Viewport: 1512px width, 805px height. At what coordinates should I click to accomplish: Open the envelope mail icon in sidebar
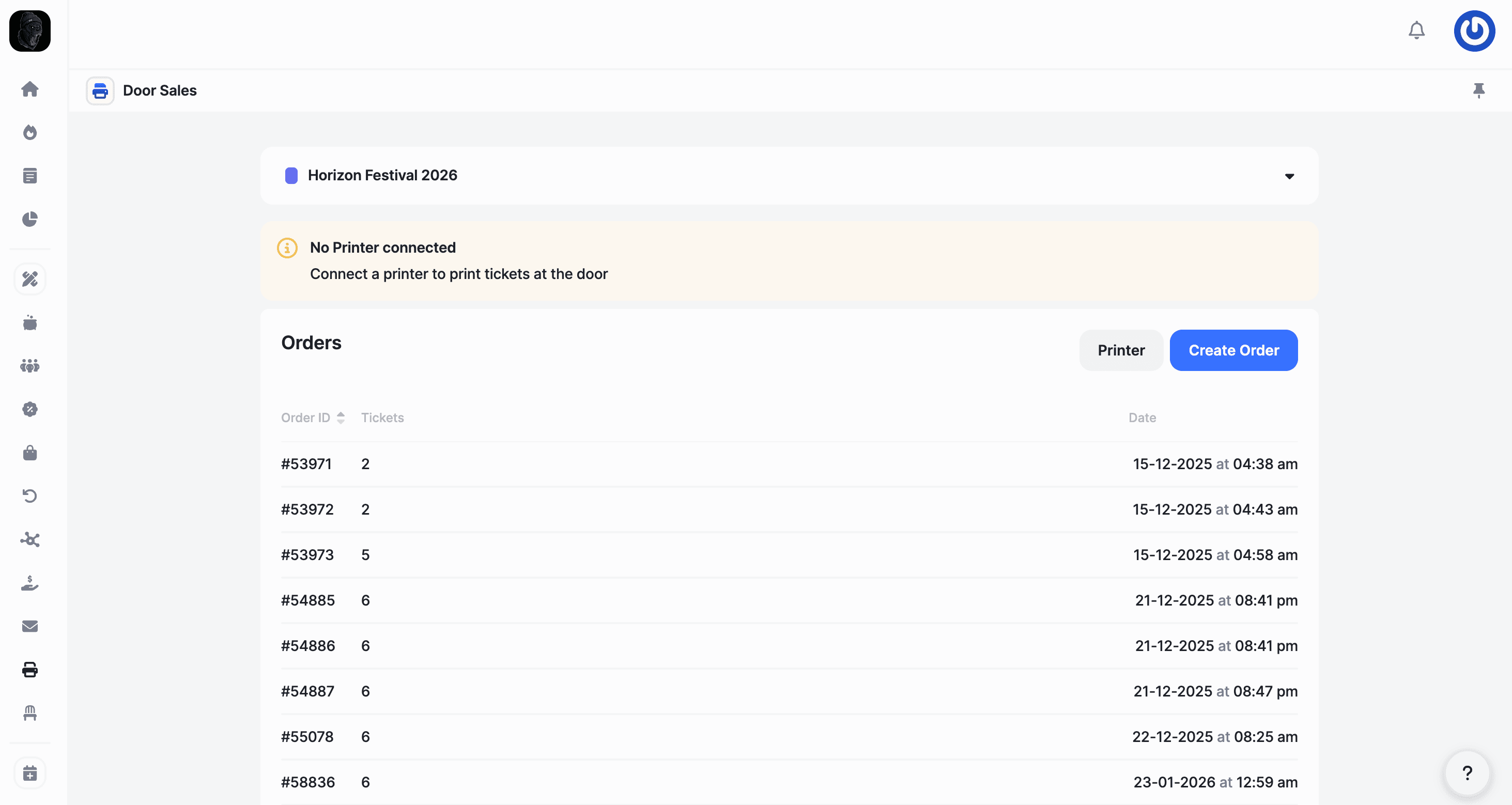tap(30, 627)
